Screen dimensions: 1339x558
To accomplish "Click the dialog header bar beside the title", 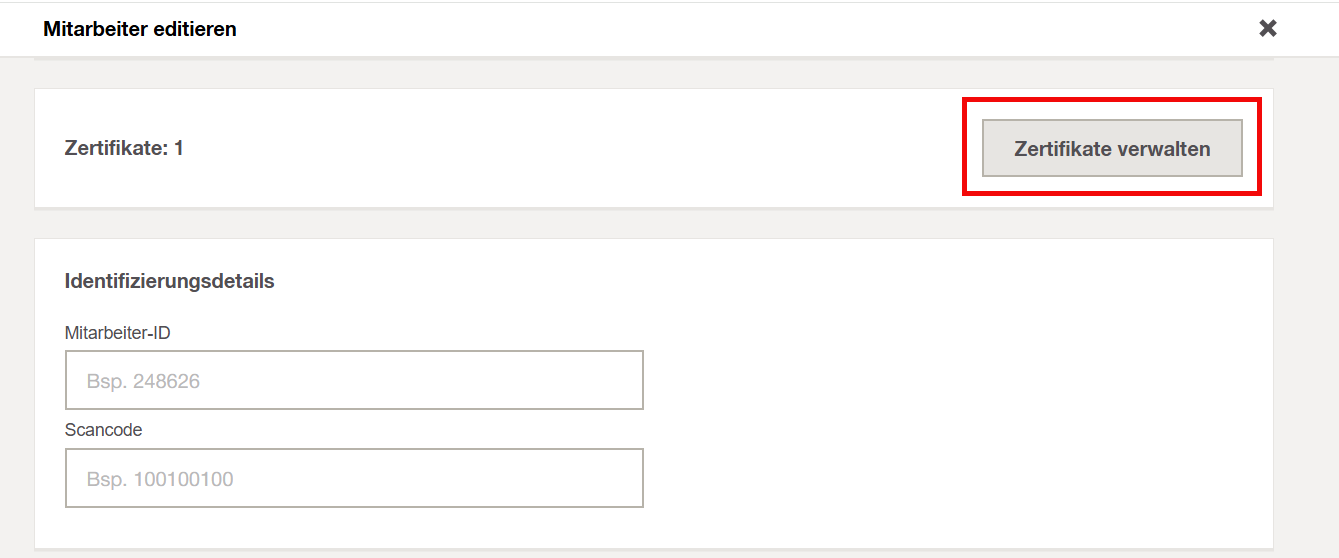I will [740, 29].
